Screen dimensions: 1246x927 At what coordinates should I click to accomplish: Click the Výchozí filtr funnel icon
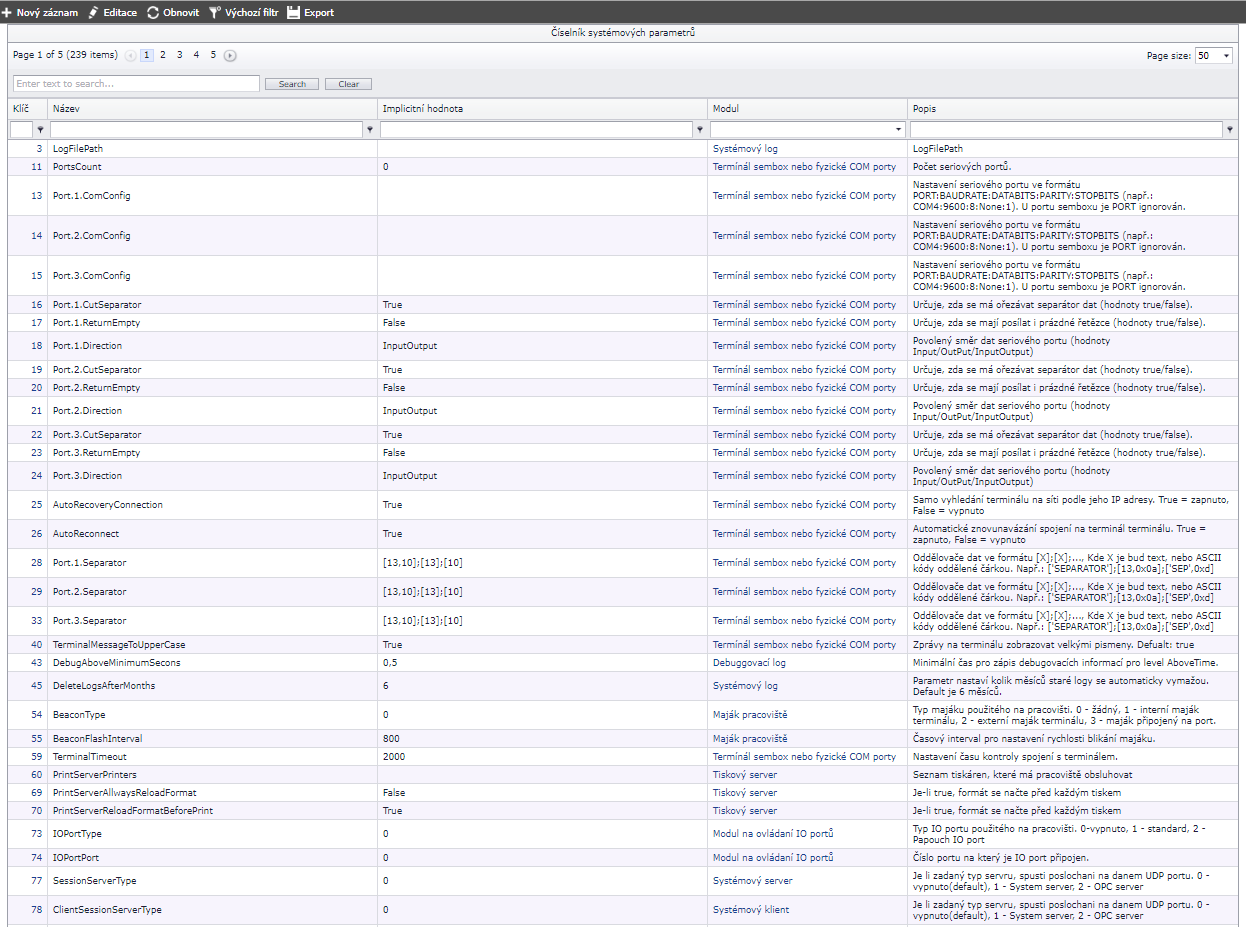(x=214, y=12)
